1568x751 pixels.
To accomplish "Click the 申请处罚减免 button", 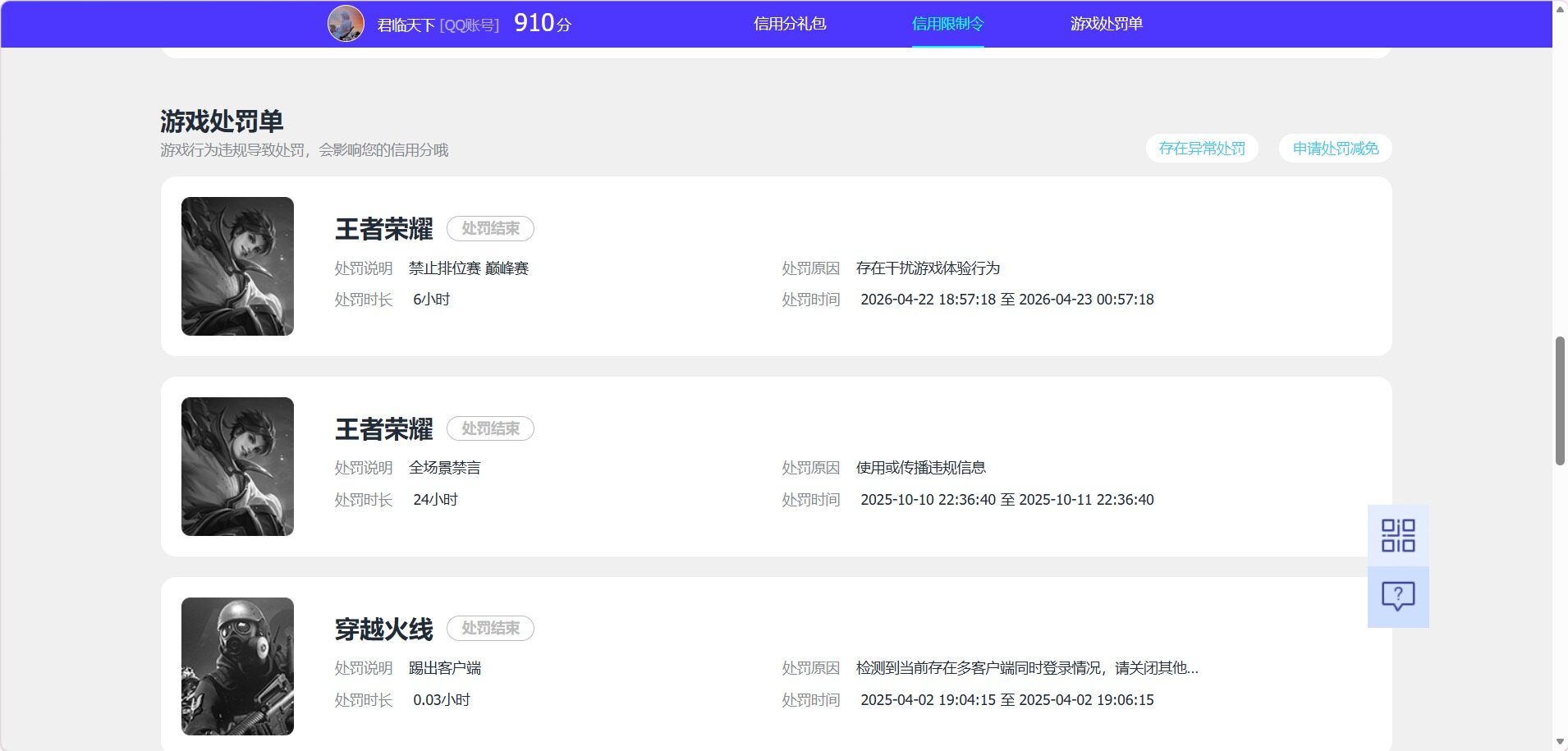I will 1336,149.
